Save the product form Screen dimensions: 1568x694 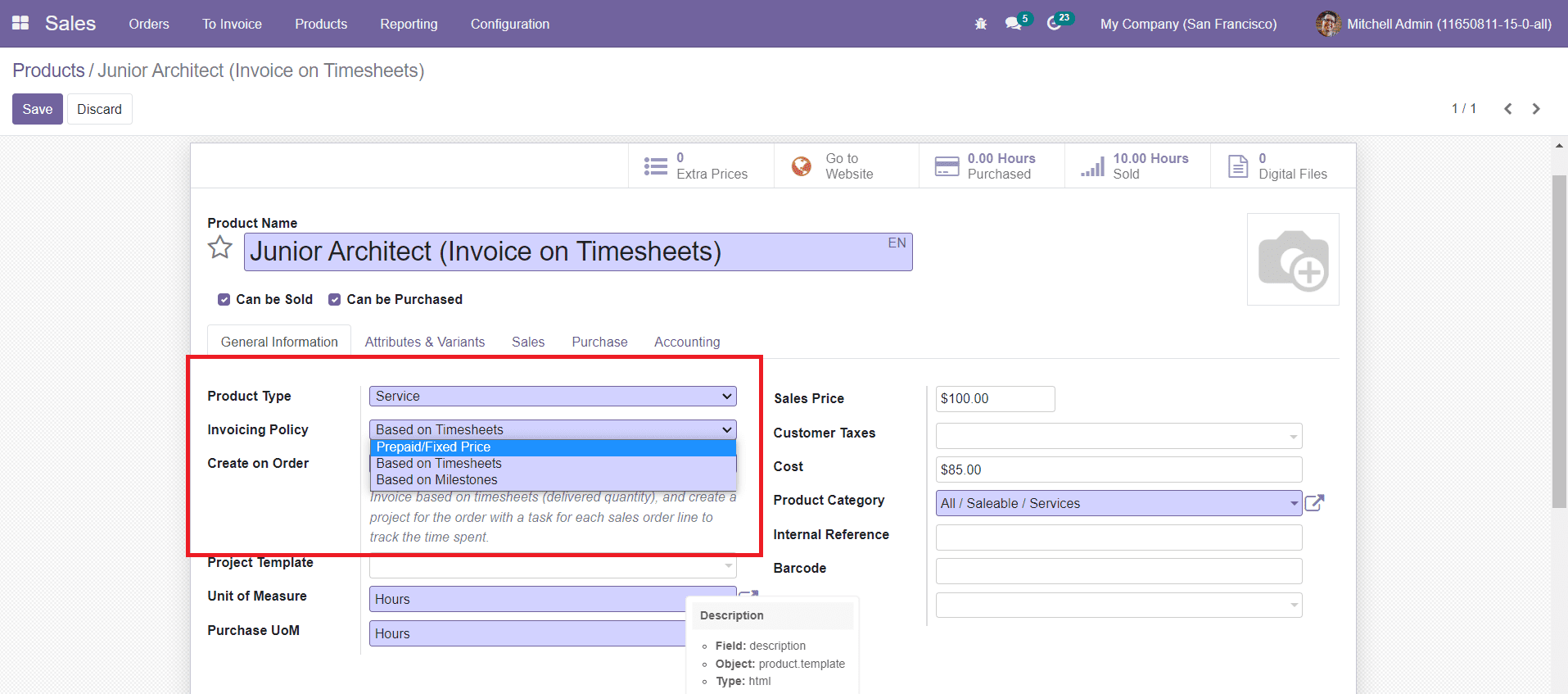(38, 109)
